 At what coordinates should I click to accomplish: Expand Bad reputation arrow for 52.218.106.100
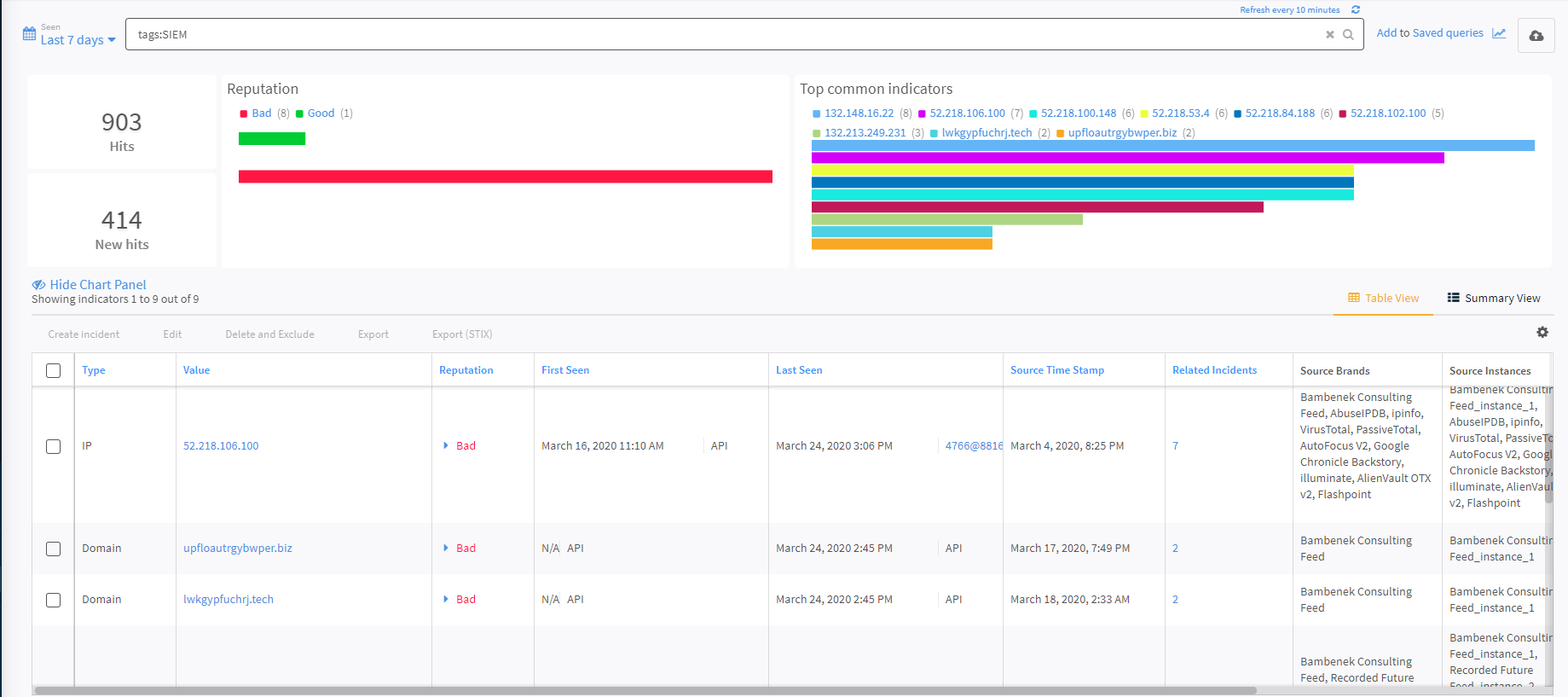tap(446, 445)
